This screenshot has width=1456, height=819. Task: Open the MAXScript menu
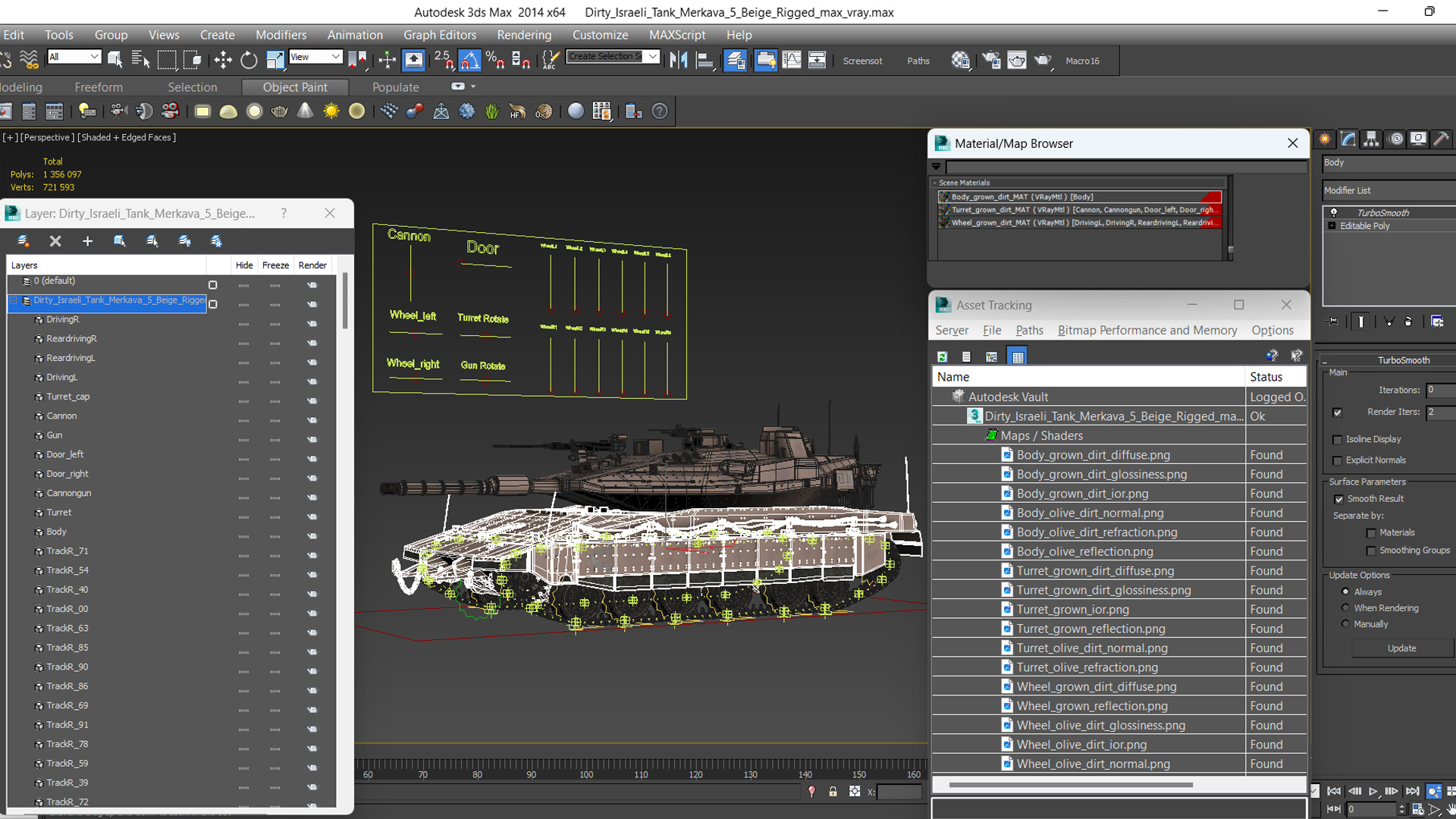click(677, 35)
